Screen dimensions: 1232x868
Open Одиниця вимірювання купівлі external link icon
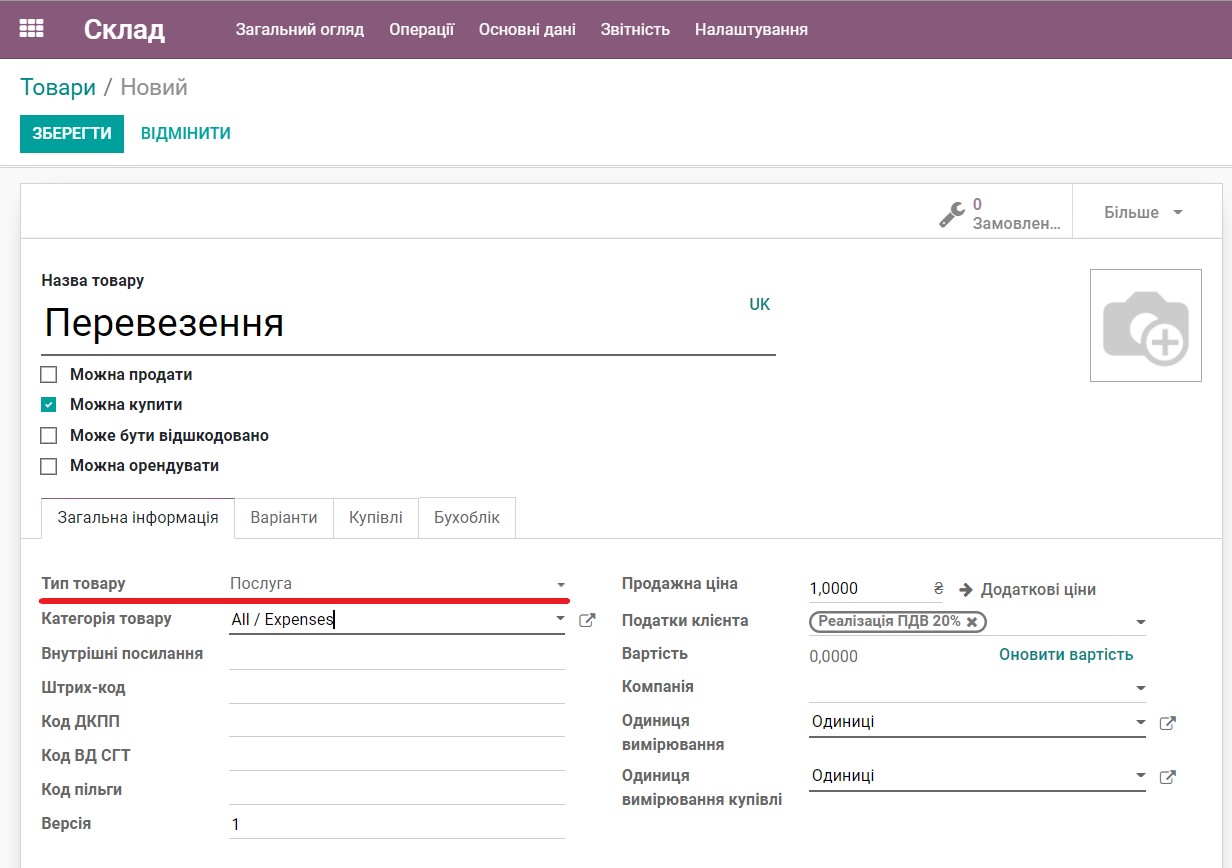pos(1167,775)
